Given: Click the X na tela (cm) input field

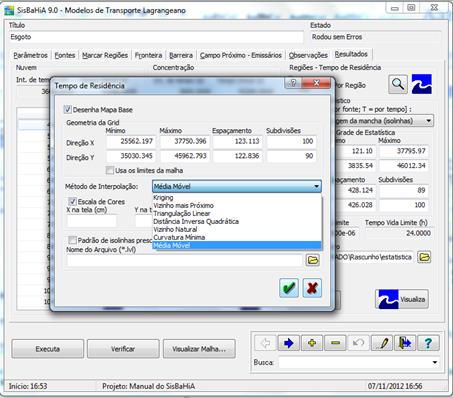Looking at the screenshot, I should (92, 221).
